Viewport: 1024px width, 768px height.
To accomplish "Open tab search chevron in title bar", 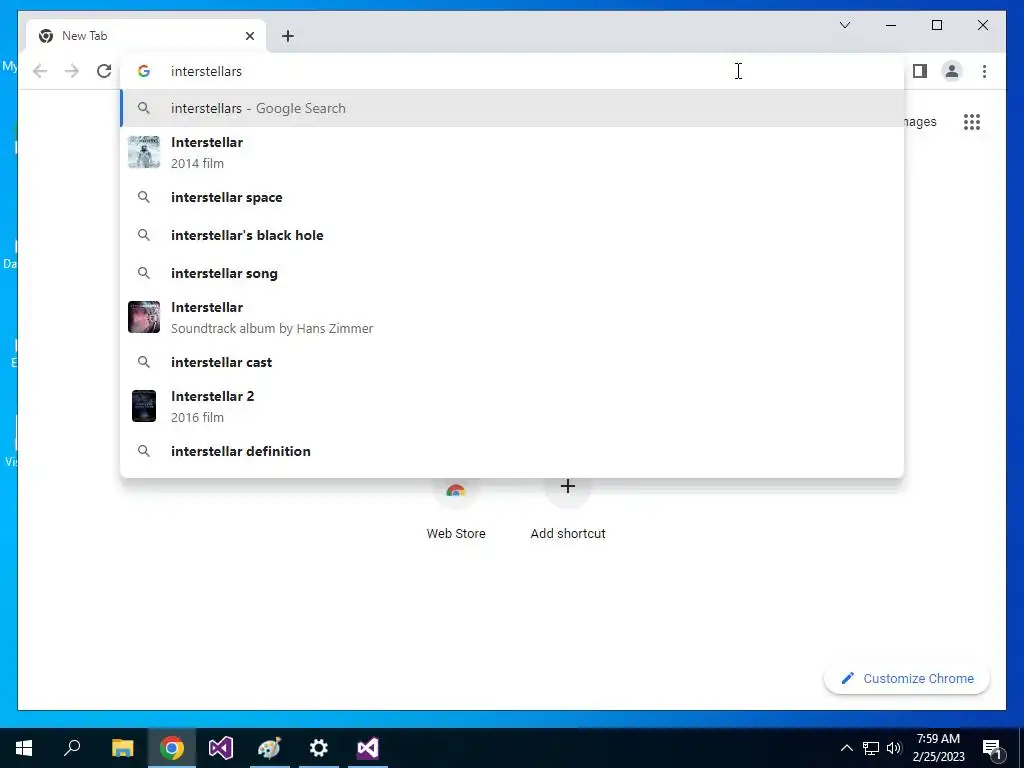I will (844, 25).
